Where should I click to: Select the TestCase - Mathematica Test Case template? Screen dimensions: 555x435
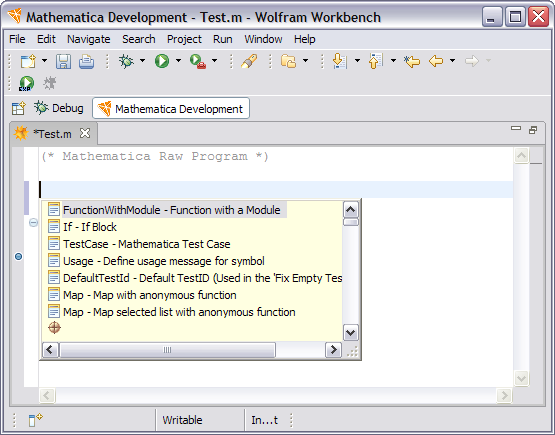(x=147, y=244)
